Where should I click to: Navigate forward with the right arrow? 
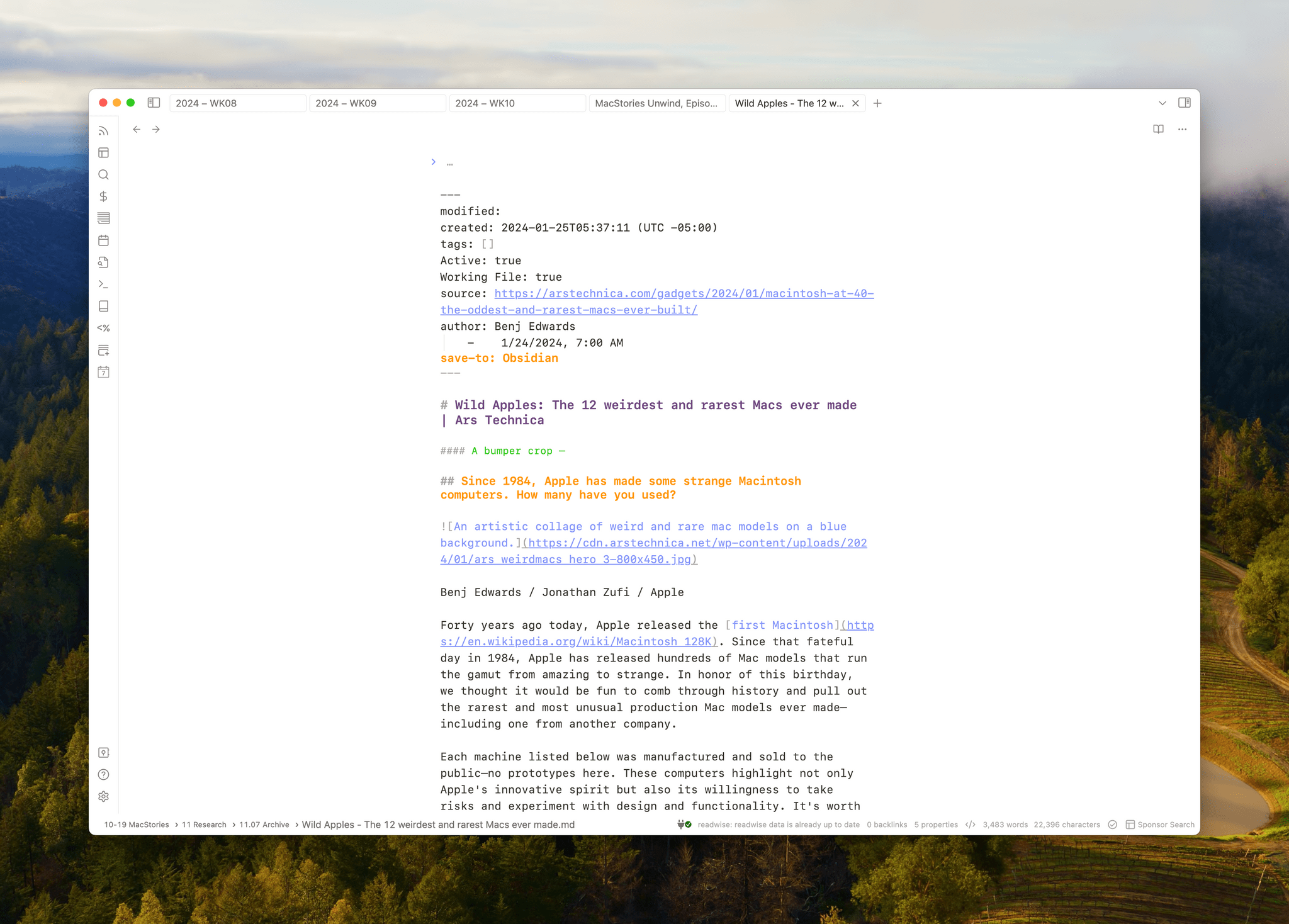coord(156,129)
